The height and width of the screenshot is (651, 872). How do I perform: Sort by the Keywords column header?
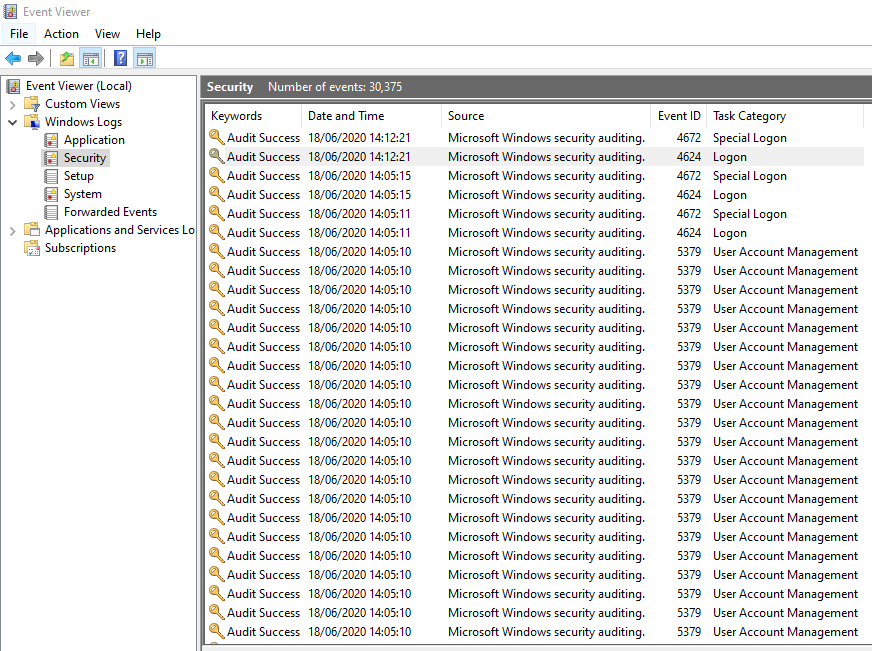click(x=253, y=116)
